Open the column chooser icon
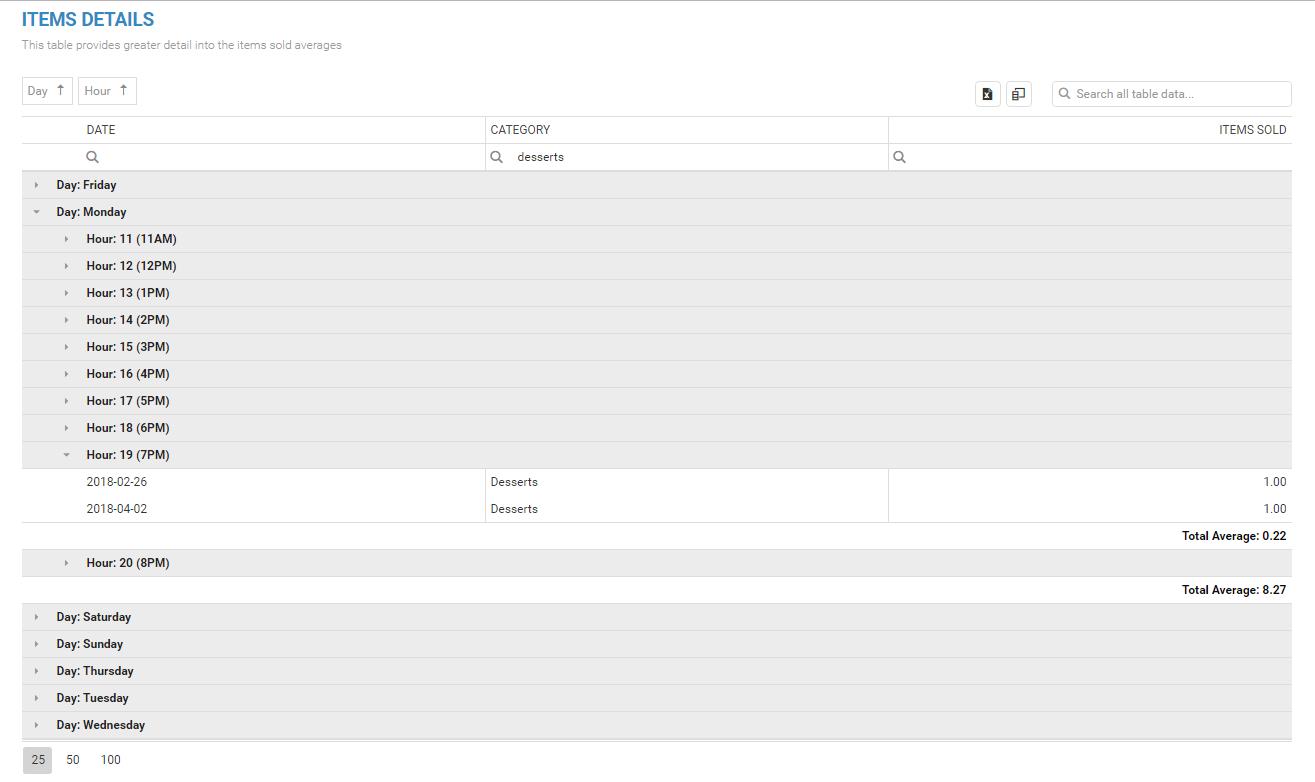Viewport: 1315px width, 782px height. click(x=1018, y=94)
